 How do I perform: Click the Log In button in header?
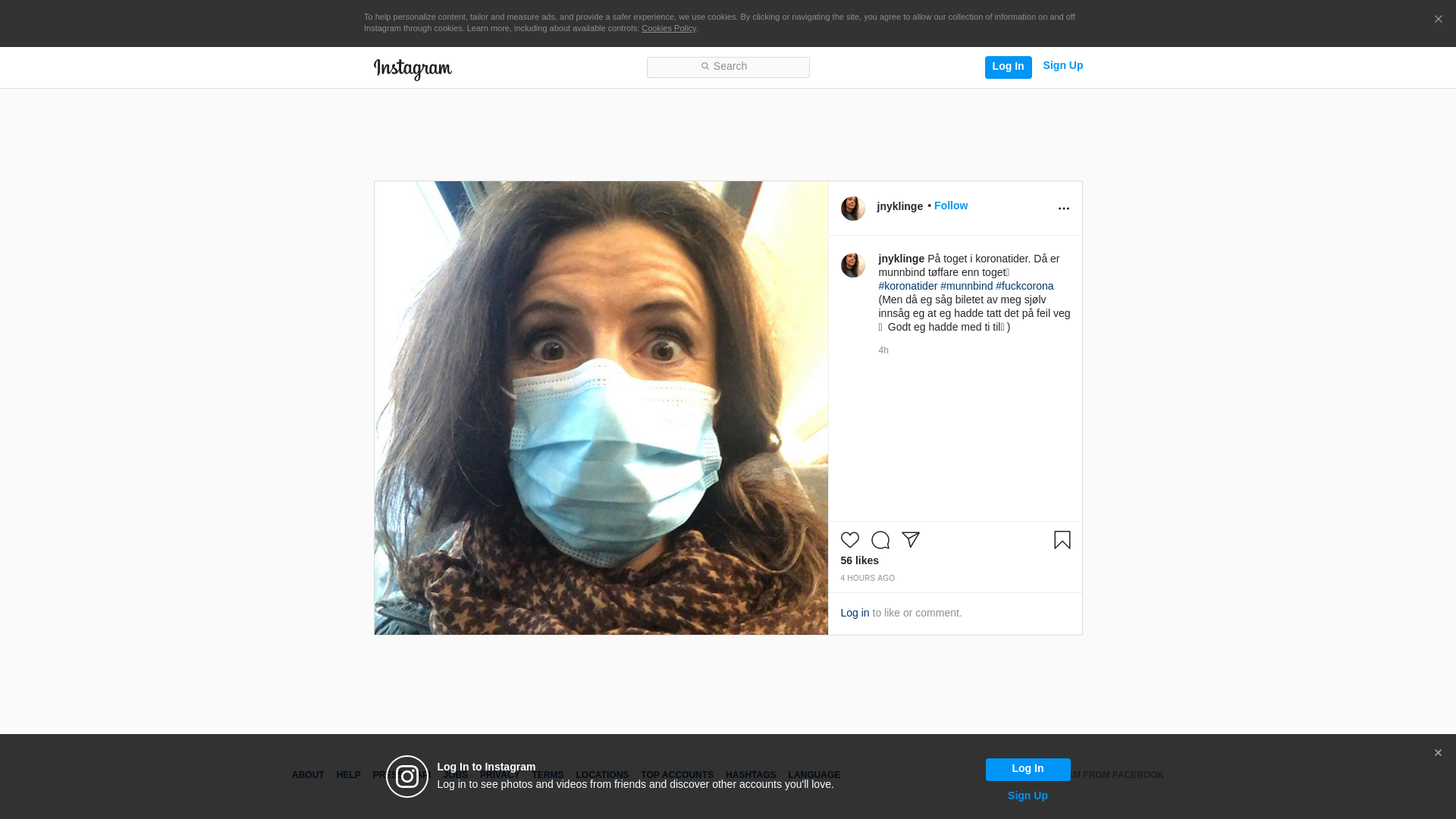[1008, 67]
